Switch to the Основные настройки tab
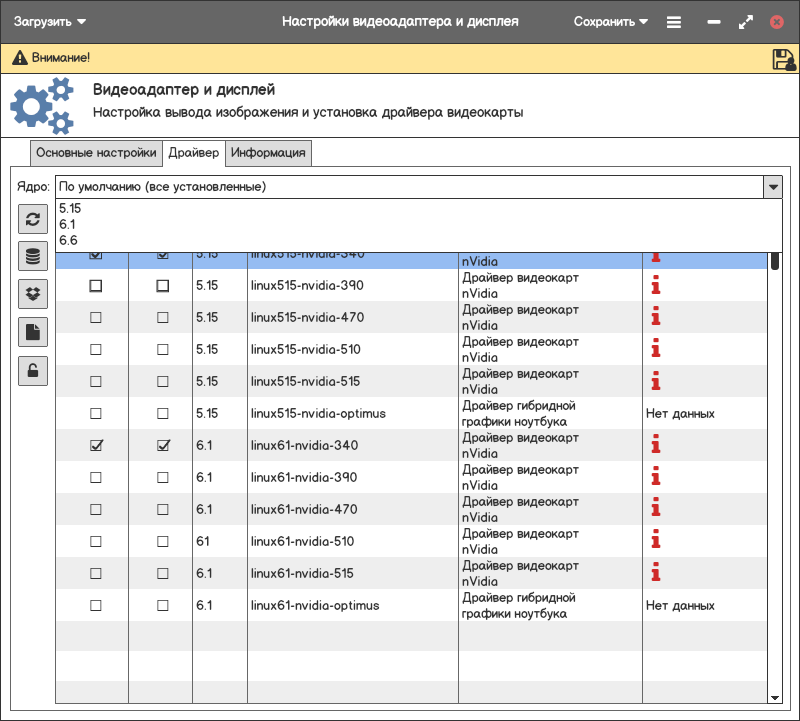The image size is (800, 721). click(97, 153)
